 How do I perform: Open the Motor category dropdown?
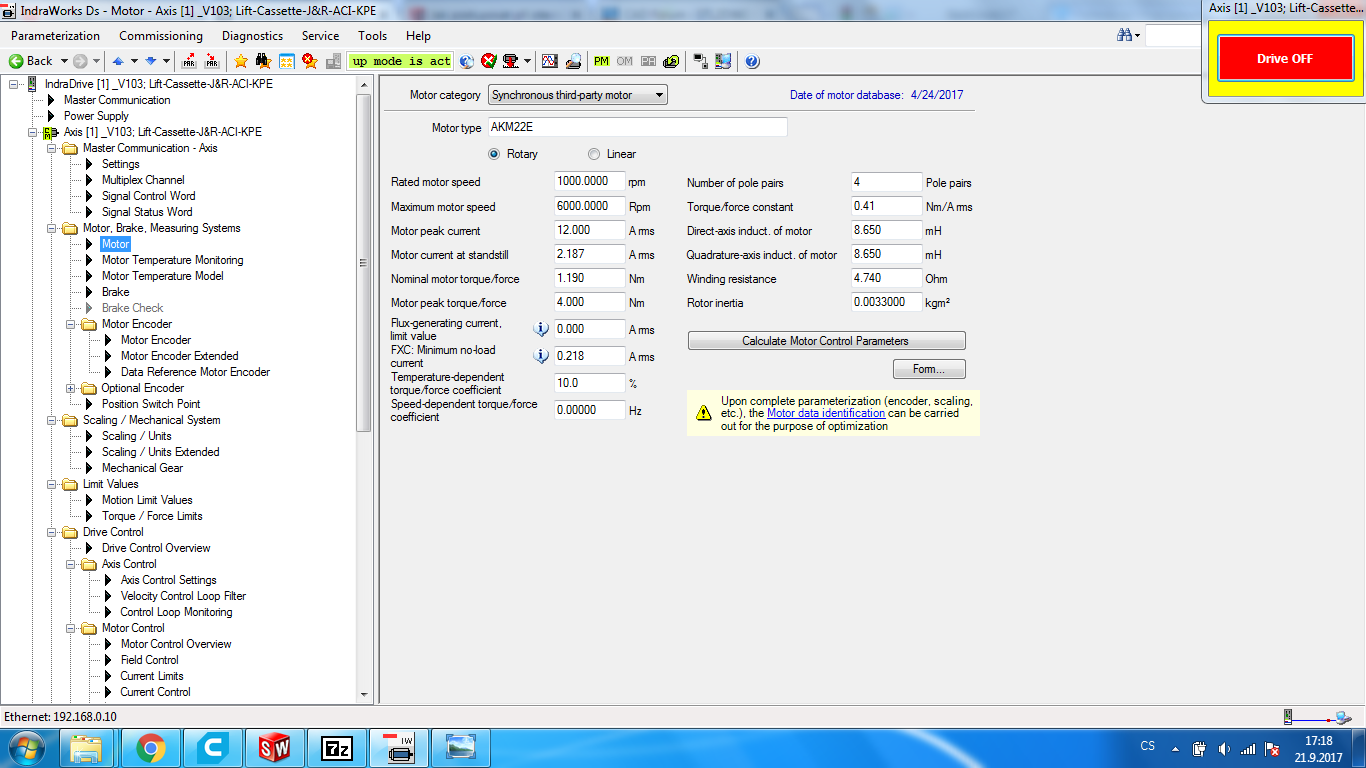pos(577,95)
